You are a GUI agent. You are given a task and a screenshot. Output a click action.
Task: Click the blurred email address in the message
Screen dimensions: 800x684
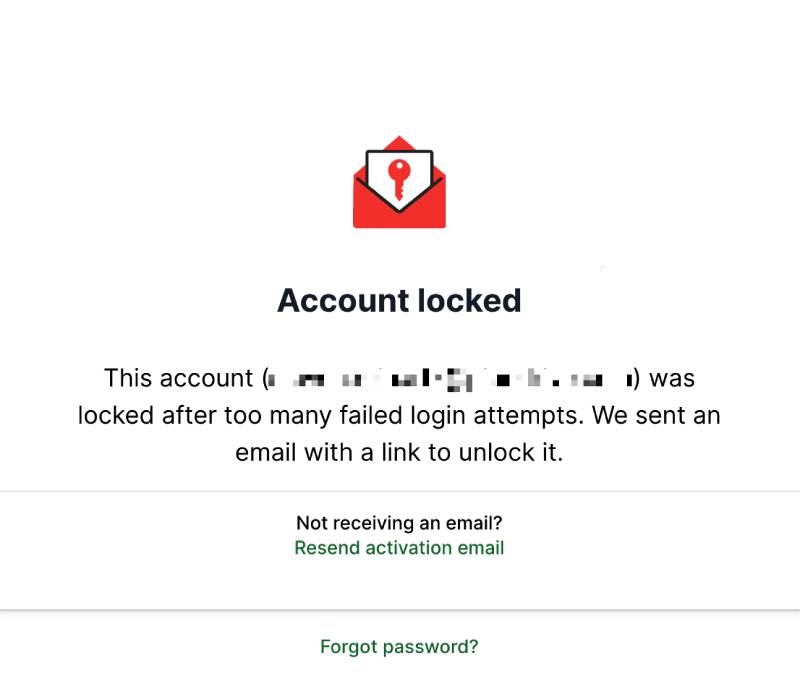click(x=450, y=379)
